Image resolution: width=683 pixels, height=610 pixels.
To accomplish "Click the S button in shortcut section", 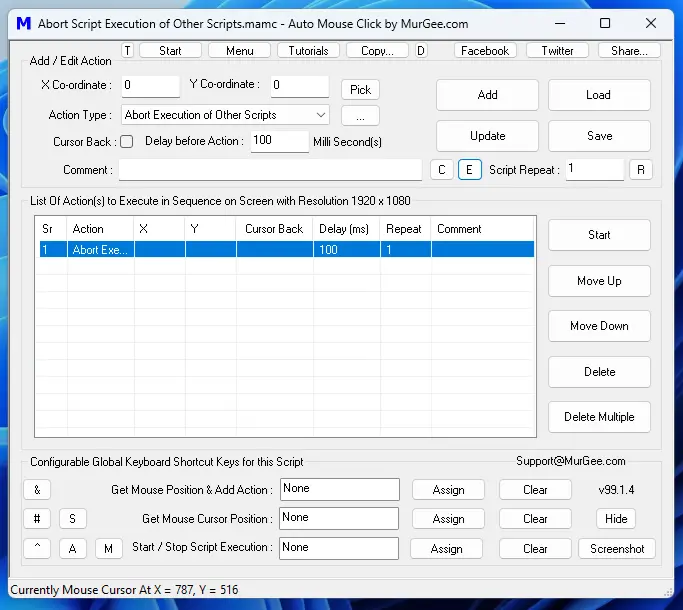I will (72, 518).
